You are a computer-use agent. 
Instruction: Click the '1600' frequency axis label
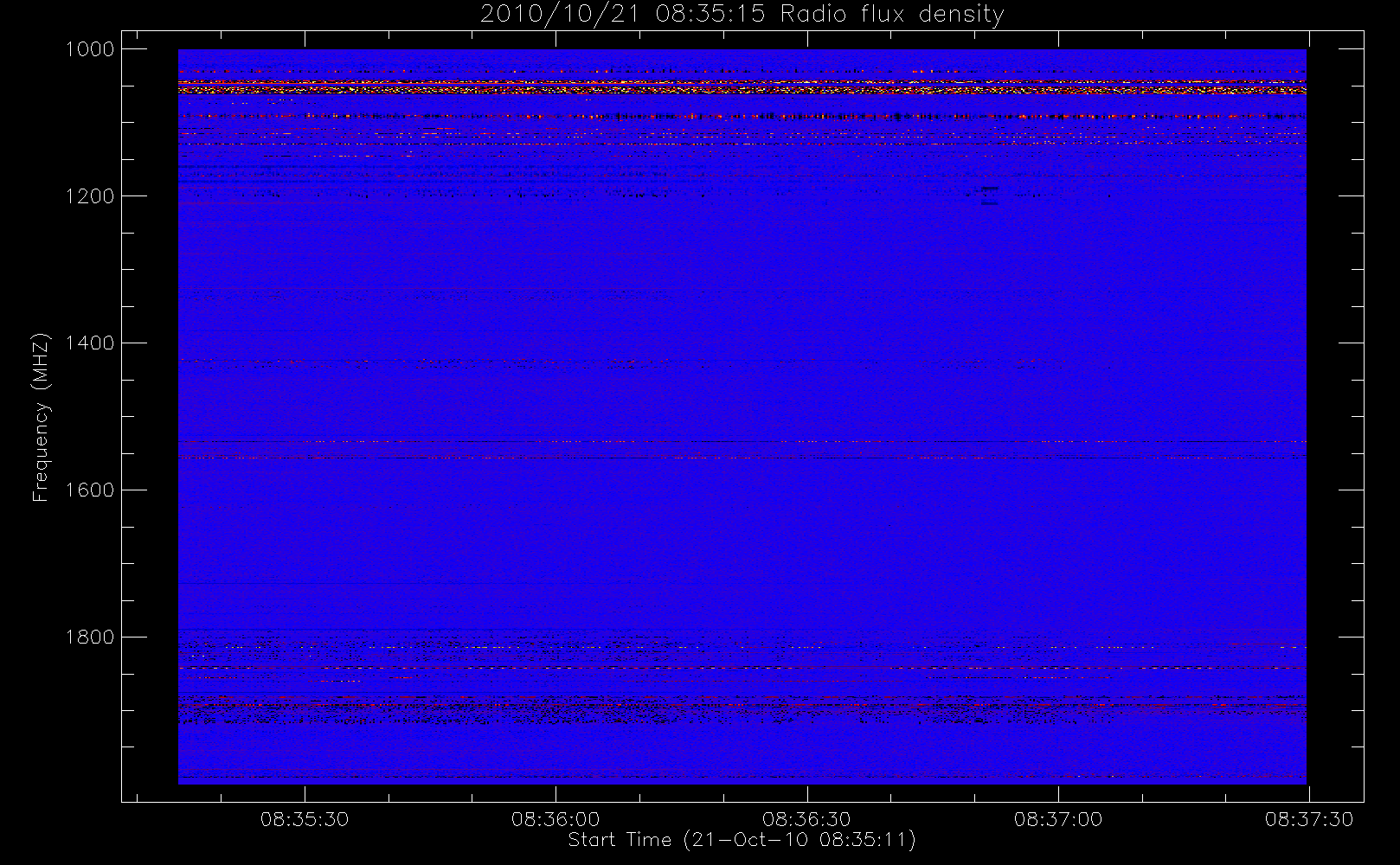(90, 490)
